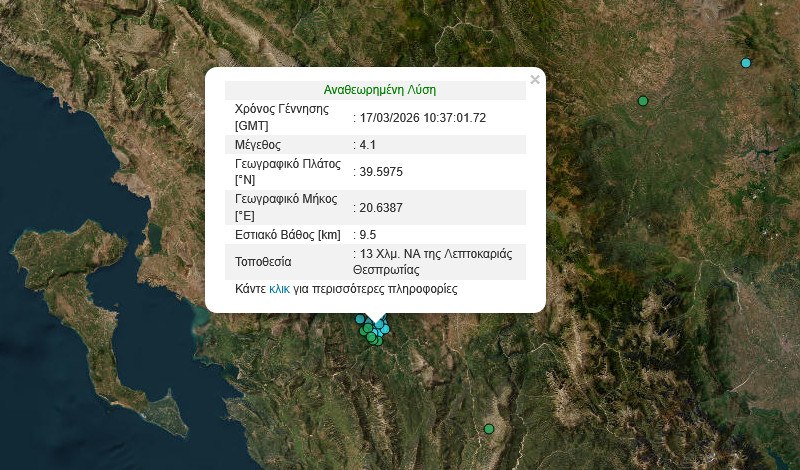Click the small Paxos island south of Corfu

pyautogui.click(x=173, y=420)
